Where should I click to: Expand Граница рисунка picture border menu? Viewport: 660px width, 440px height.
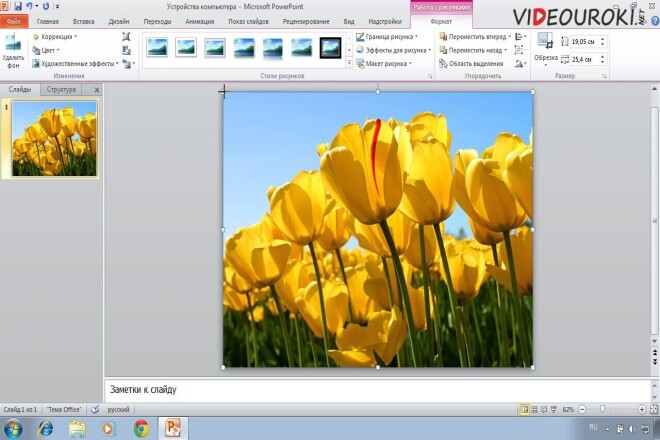[387, 37]
